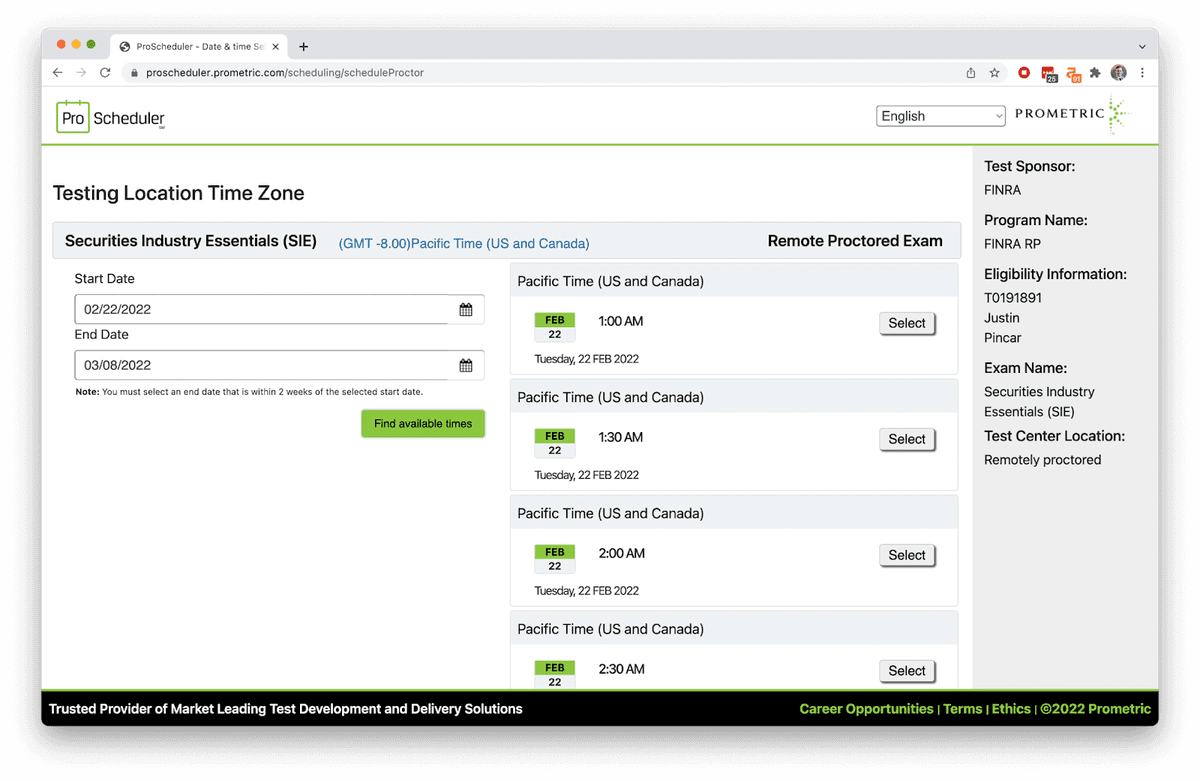Open a new browser tab
Screen dimensions: 1200x781
click(x=304, y=46)
